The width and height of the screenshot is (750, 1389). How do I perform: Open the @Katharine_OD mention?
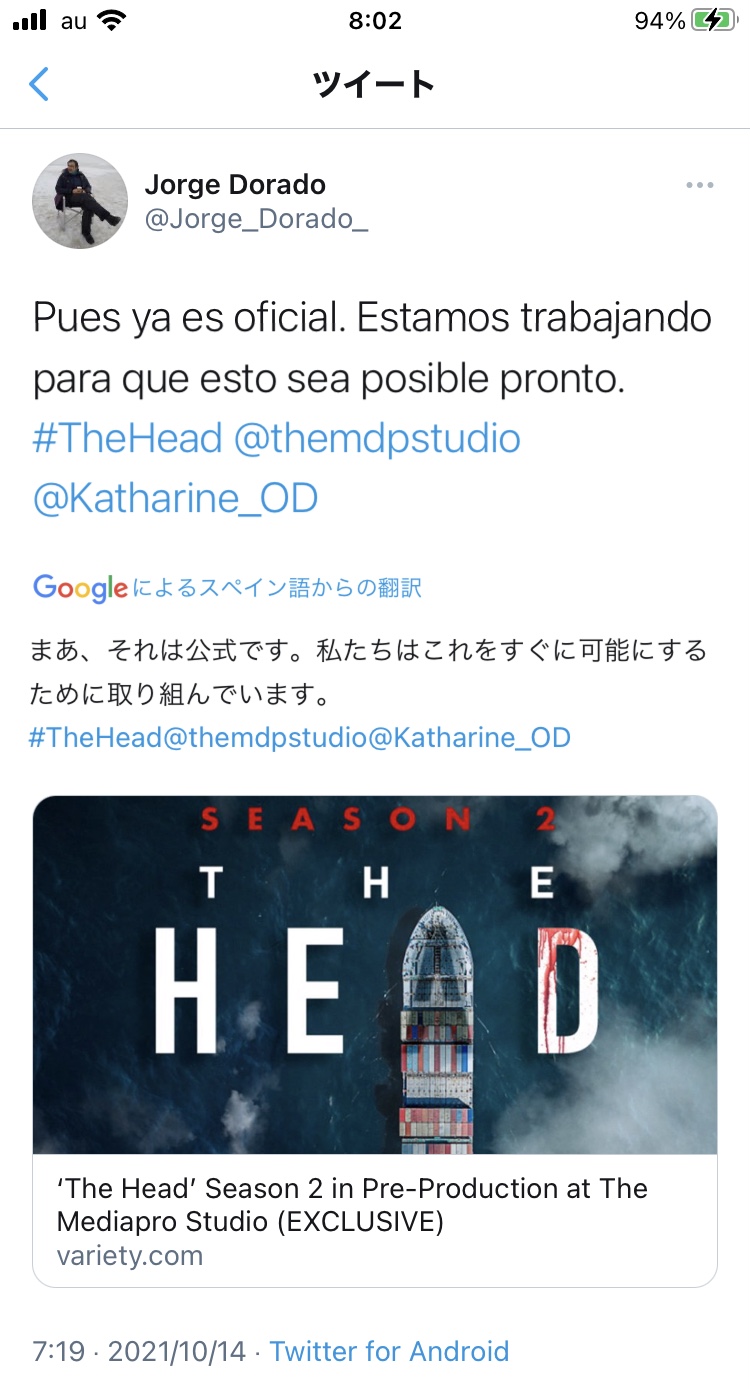tap(175, 497)
